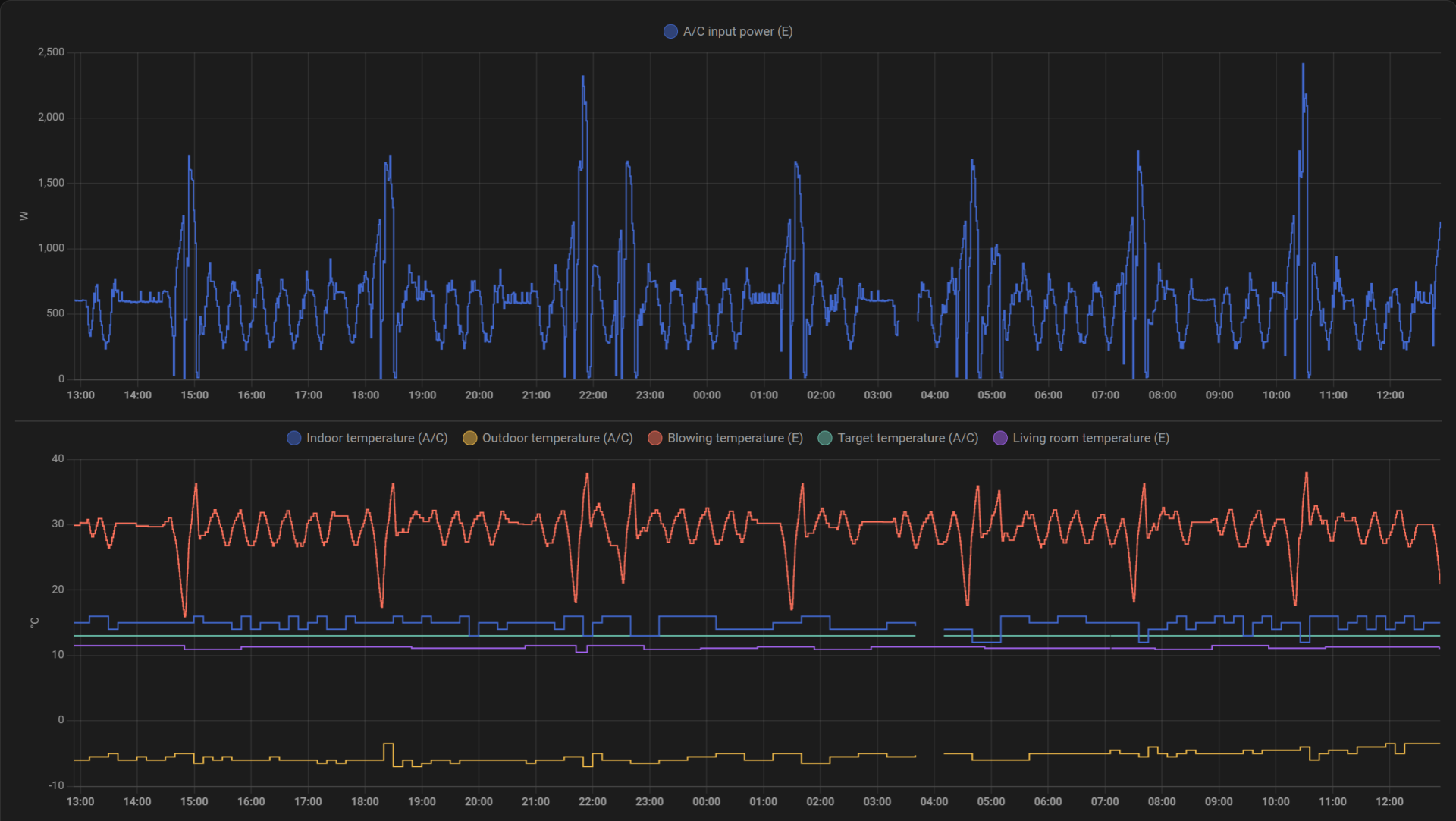Click the 2,500 label on the power y-axis
Screen dimensions: 1456x821
tap(52, 52)
